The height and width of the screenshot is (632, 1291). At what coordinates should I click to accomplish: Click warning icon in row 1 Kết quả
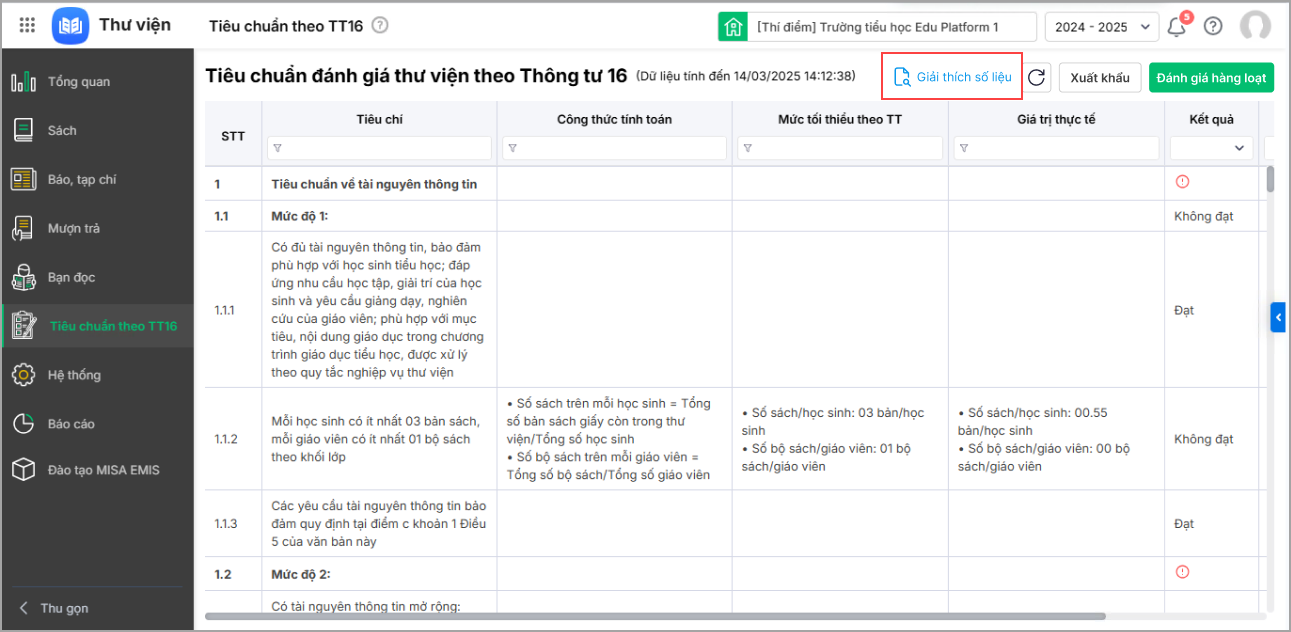1182,182
